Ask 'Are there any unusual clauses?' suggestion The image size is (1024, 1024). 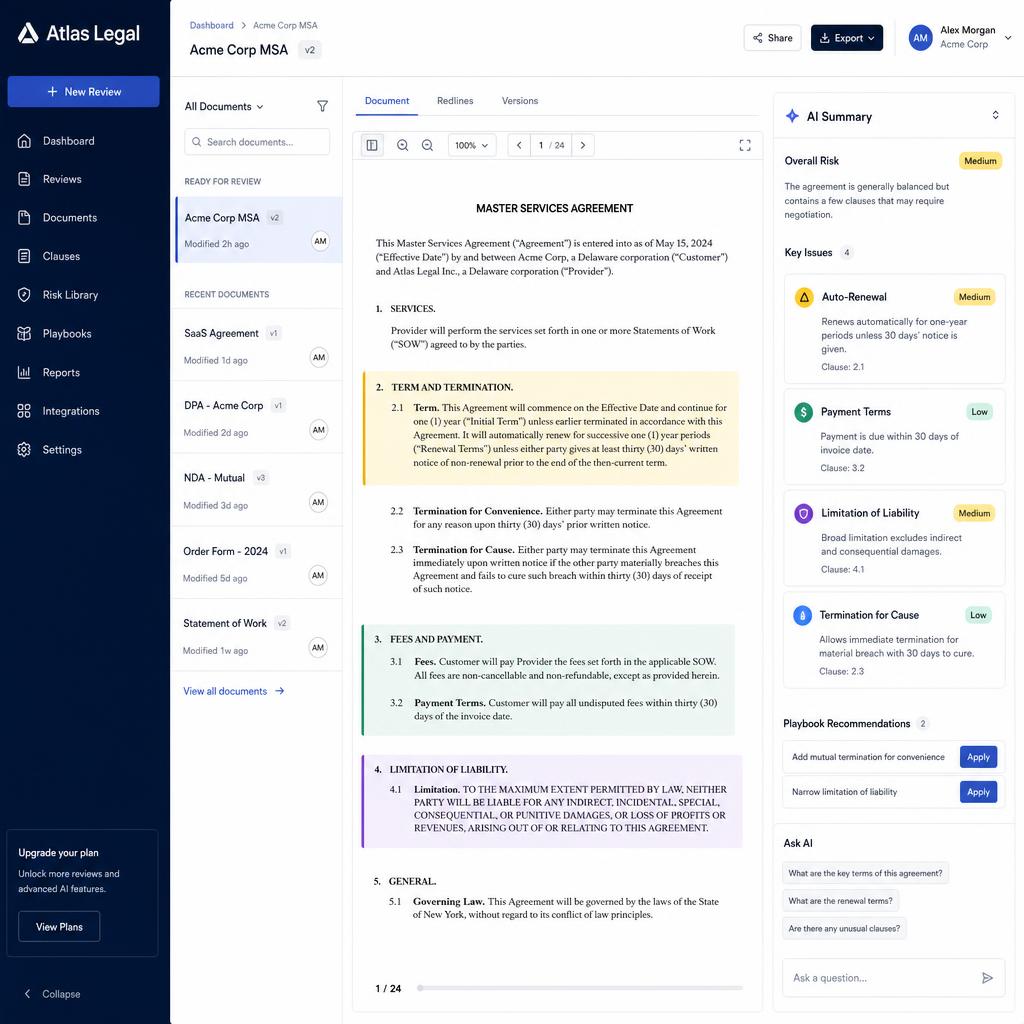pos(844,929)
